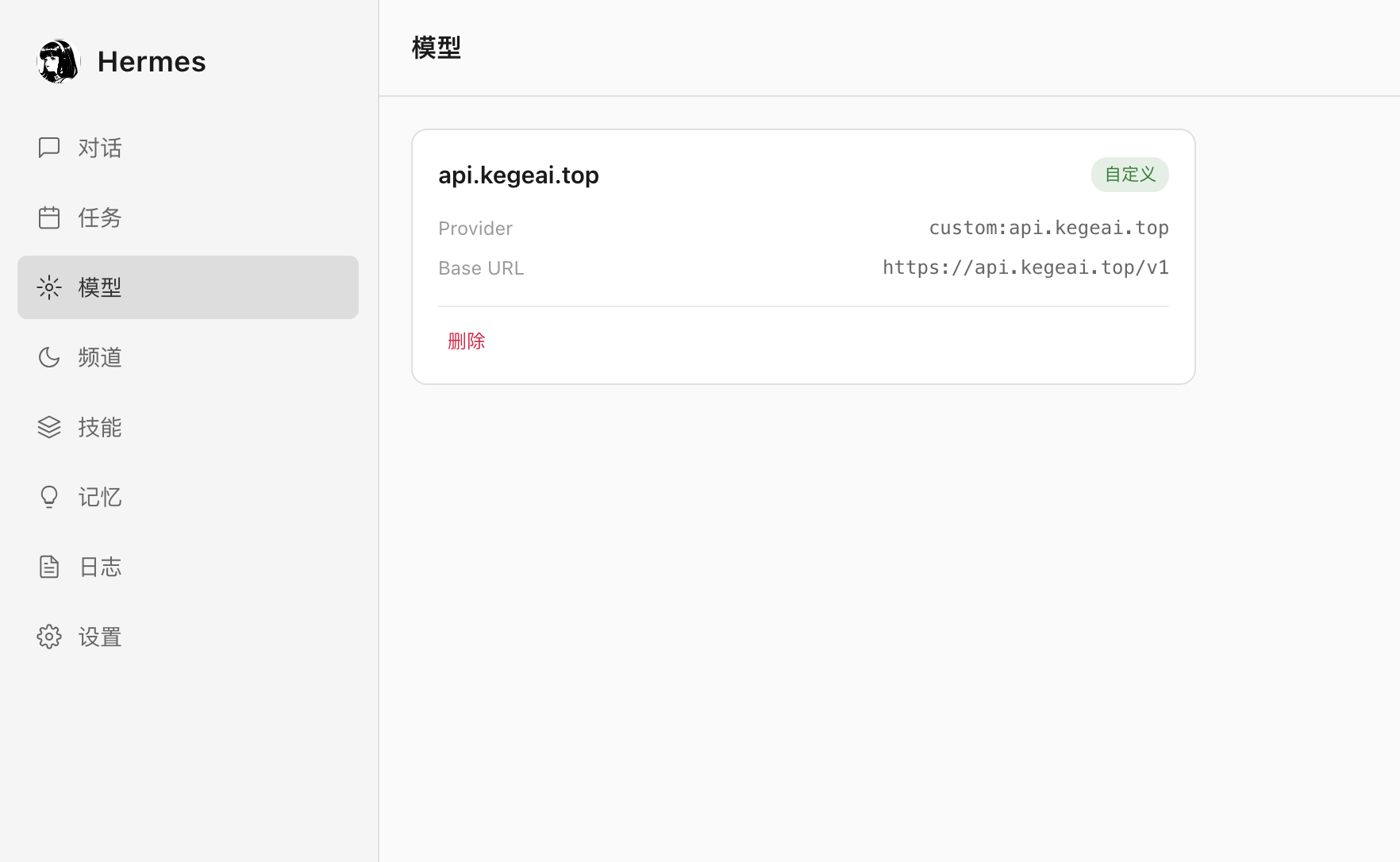Delete the api.kegeai.top model with 删除
This screenshot has width=1400, height=862.
[466, 341]
